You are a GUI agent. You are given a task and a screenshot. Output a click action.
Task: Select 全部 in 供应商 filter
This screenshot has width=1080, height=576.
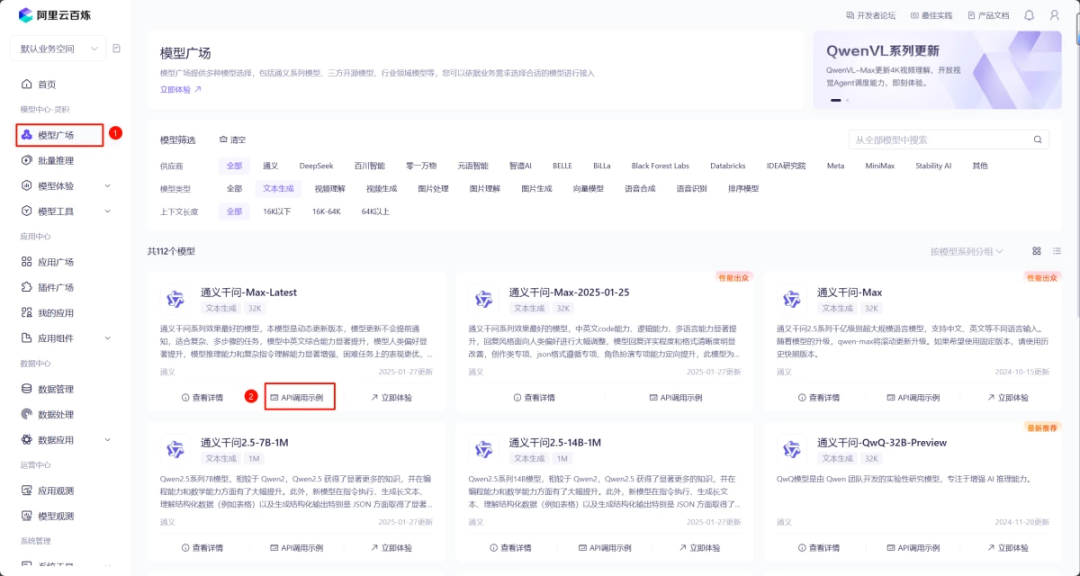tap(234, 166)
